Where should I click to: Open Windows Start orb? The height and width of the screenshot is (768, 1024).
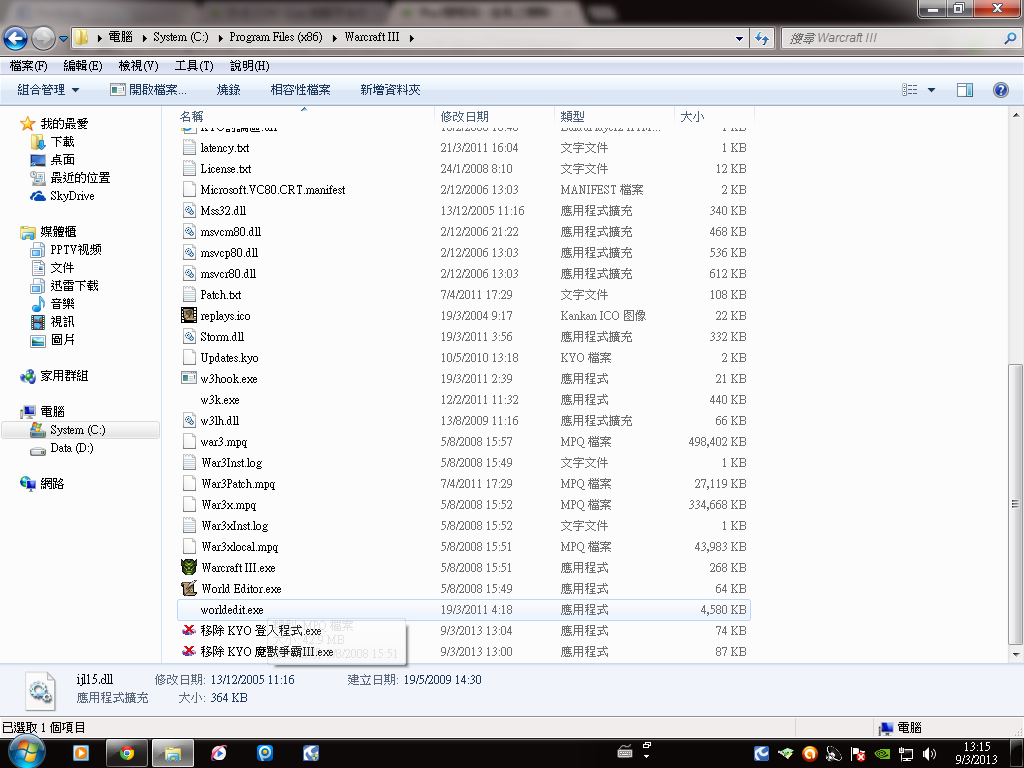pyautogui.click(x=26, y=753)
